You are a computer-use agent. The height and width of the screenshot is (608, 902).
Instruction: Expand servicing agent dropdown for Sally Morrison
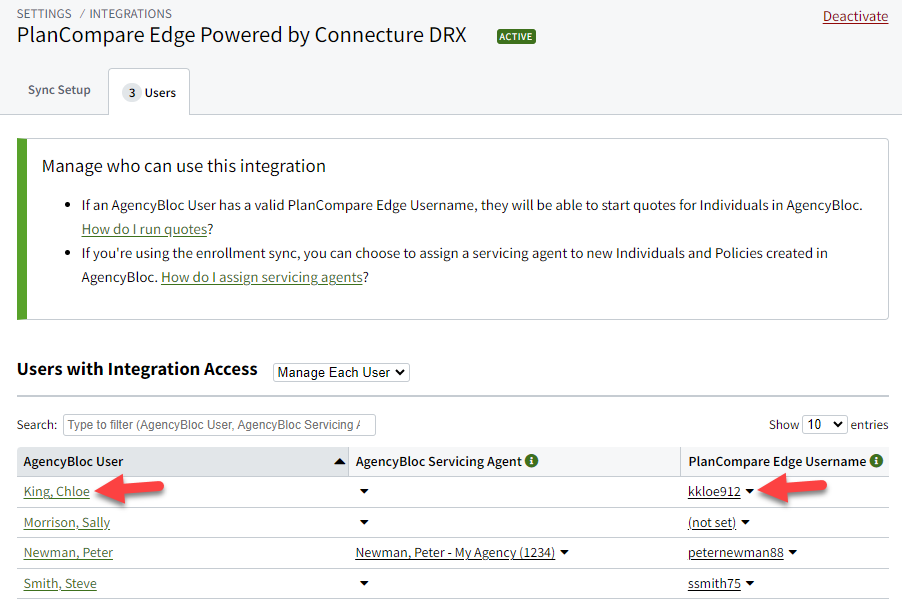pos(364,522)
